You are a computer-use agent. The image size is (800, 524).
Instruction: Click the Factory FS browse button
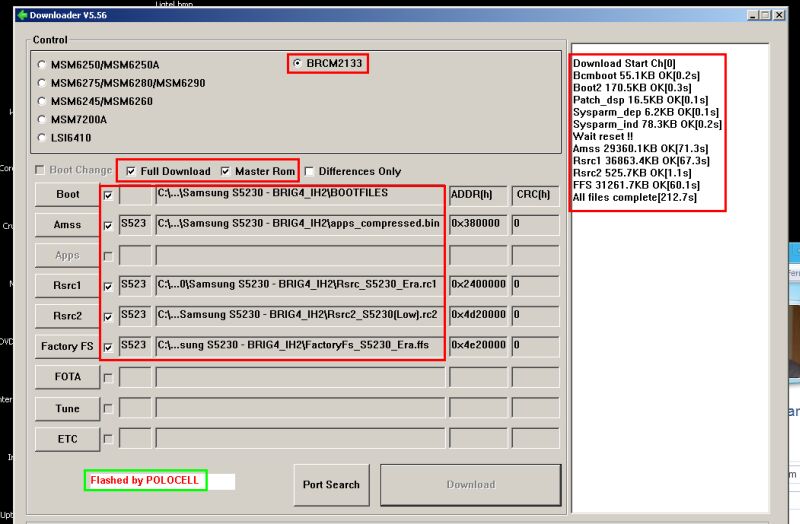pos(67,346)
